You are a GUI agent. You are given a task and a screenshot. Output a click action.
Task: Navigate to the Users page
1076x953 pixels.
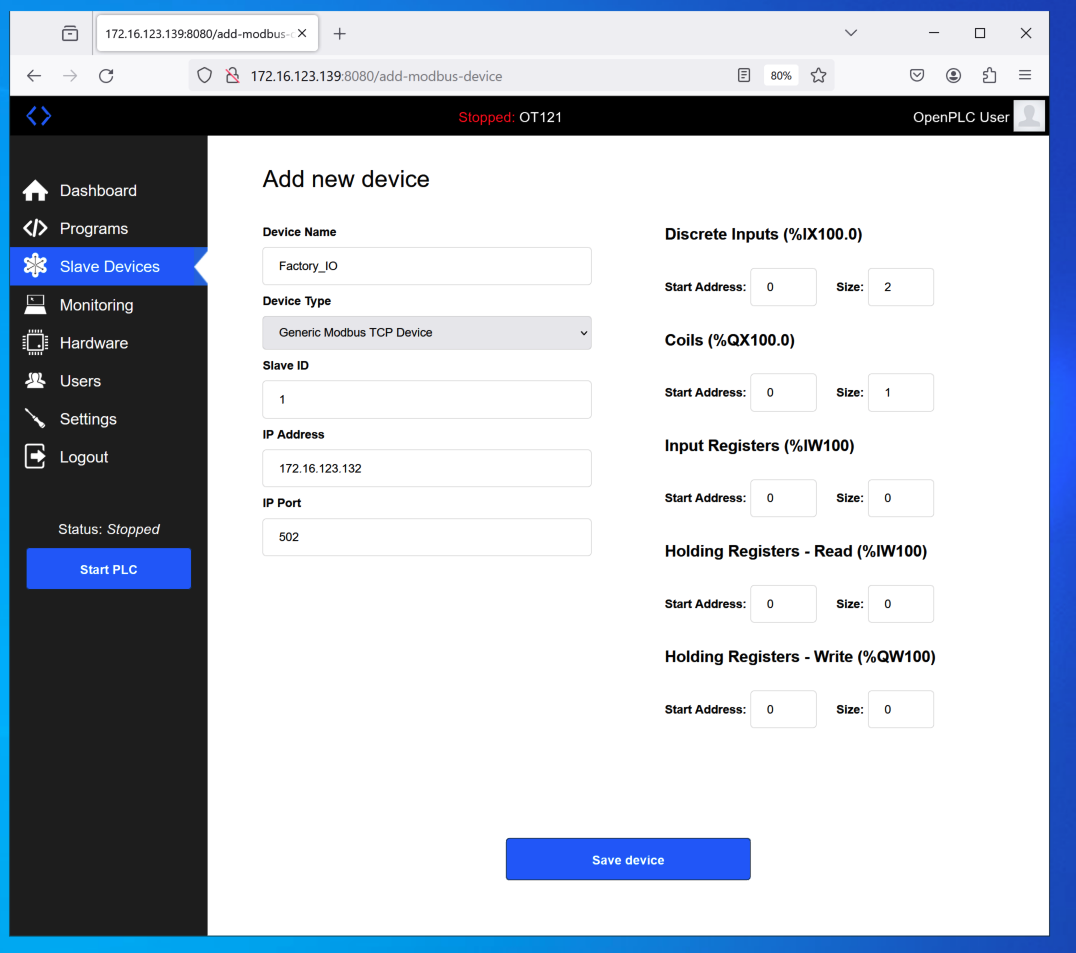(80, 381)
